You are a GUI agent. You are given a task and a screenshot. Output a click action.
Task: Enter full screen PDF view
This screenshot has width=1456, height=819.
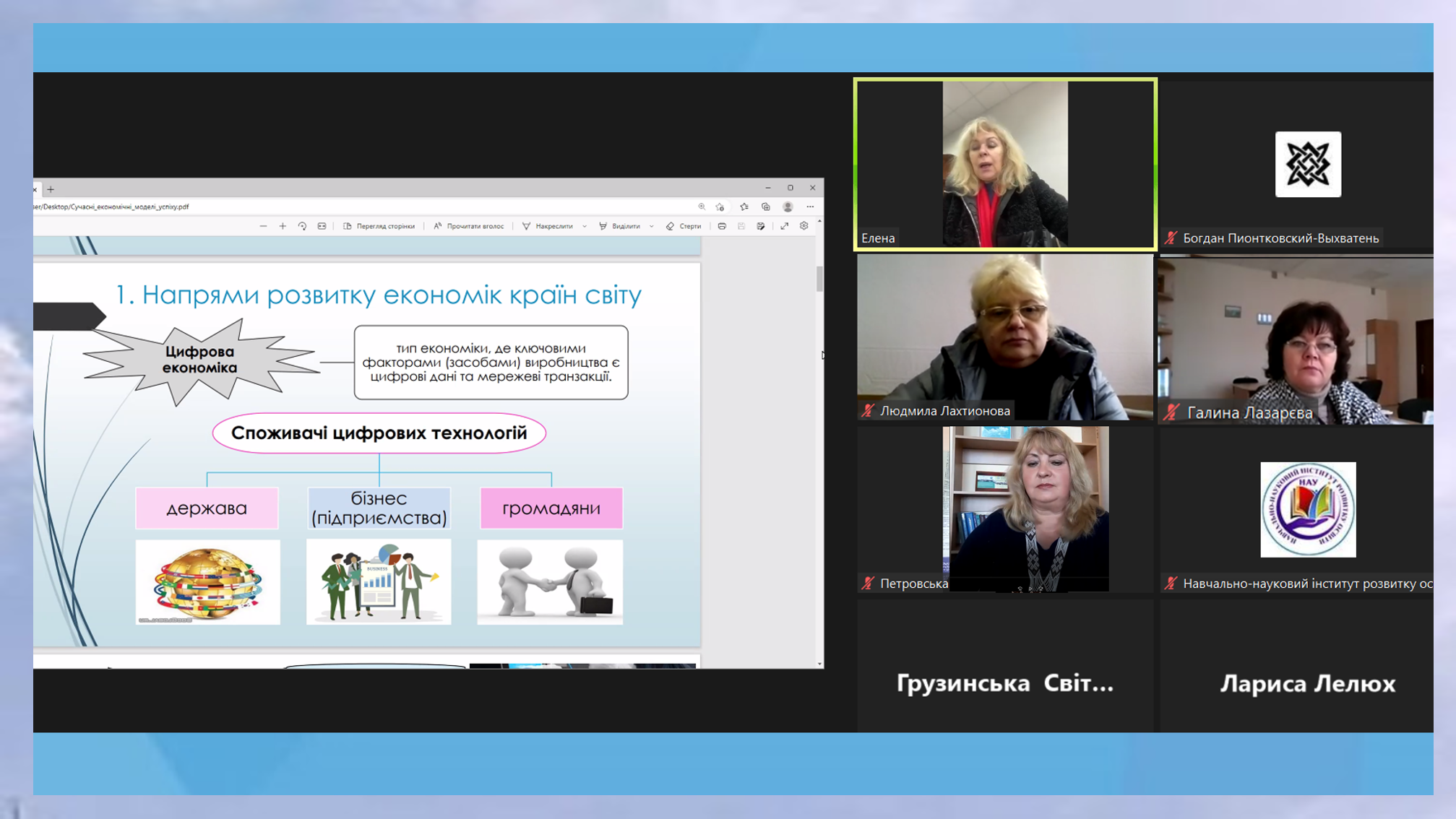(784, 226)
